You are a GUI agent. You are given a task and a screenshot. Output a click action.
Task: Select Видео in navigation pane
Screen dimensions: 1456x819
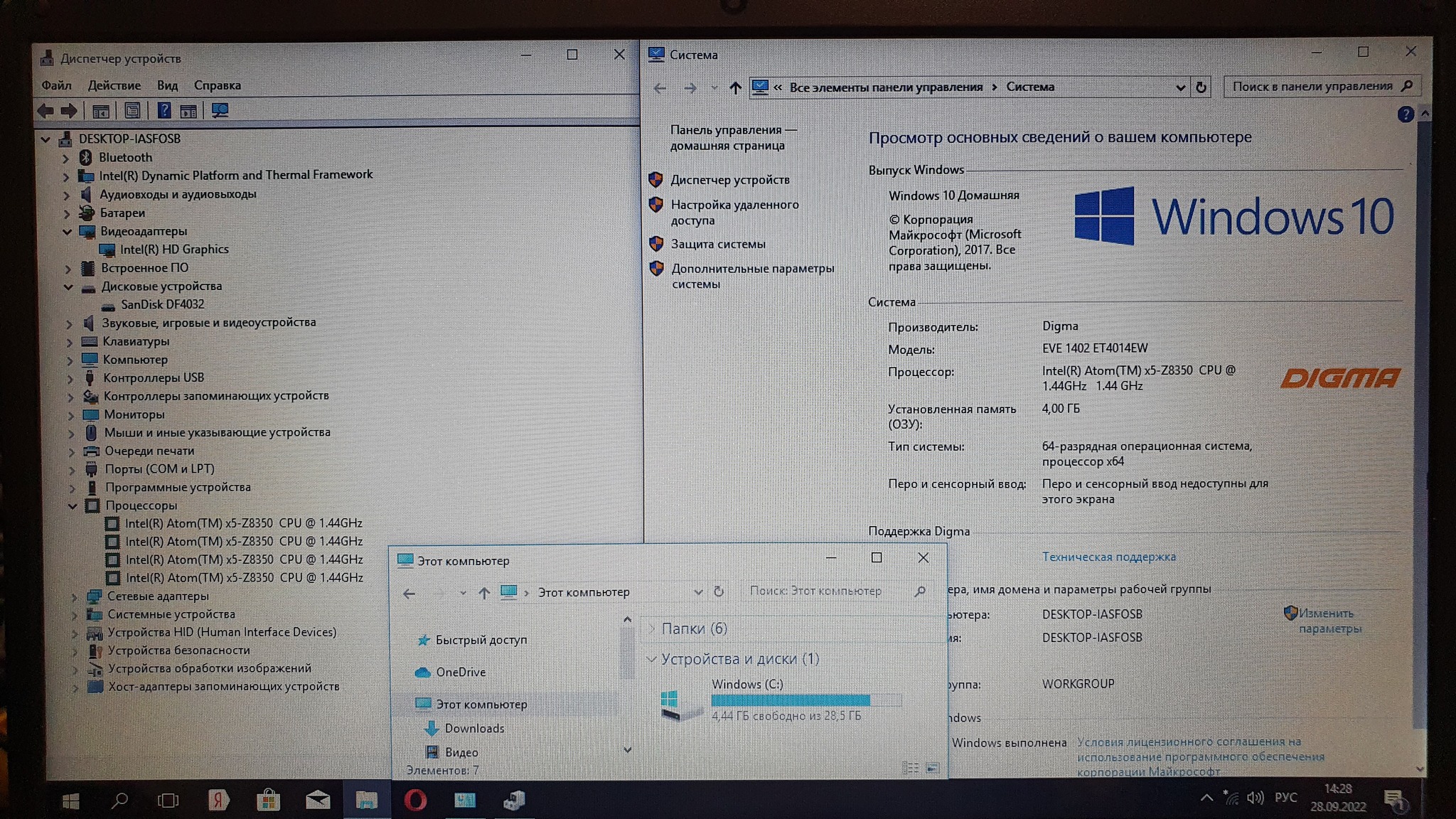click(461, 752)
